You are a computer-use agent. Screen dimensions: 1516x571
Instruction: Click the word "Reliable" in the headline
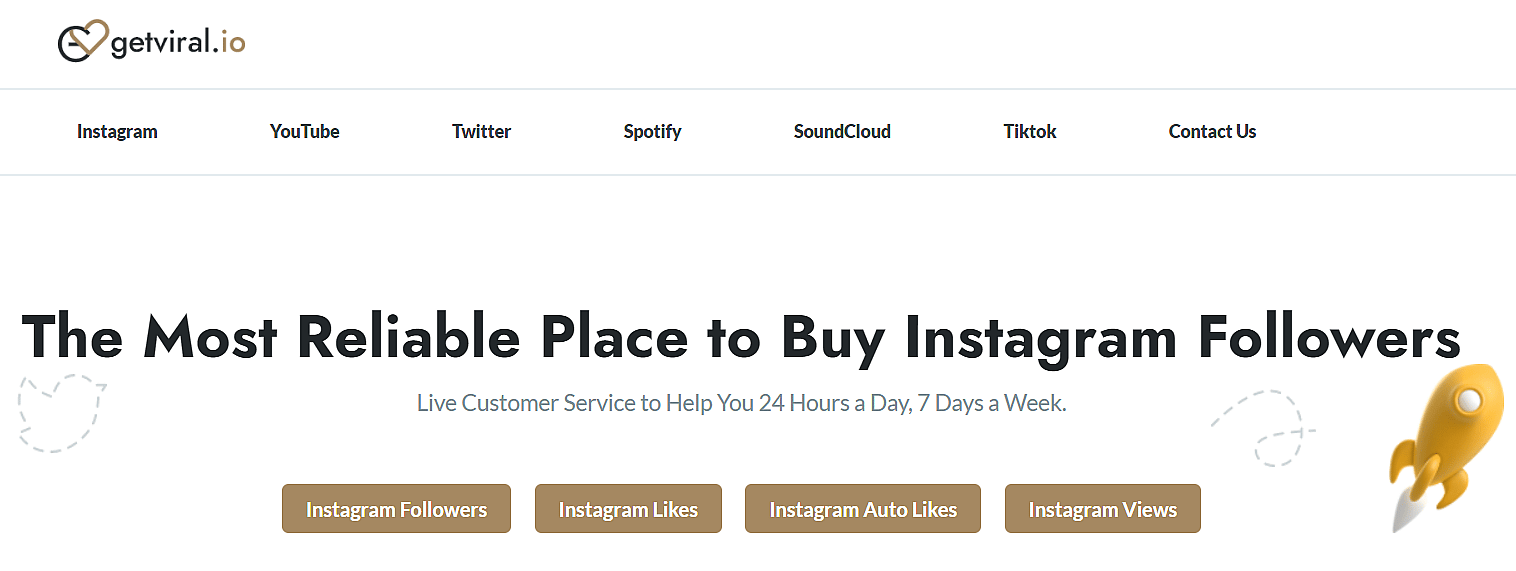pyautogui.click(x=408, y=337)
